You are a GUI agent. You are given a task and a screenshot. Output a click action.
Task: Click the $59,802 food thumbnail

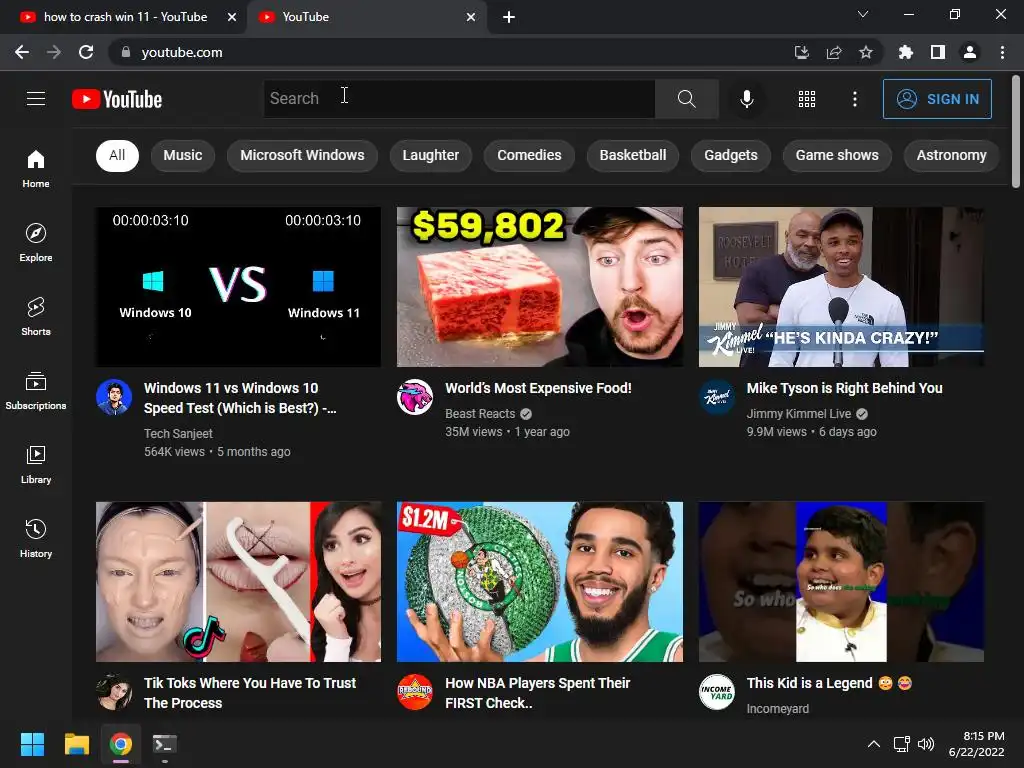tap(540, 287)
